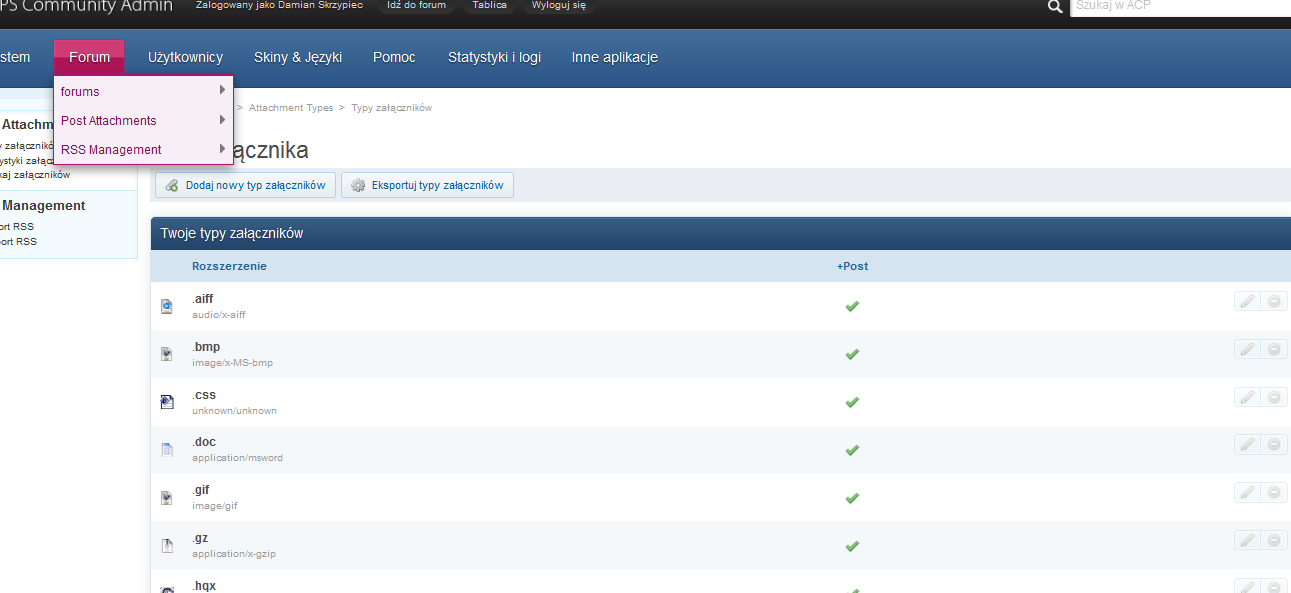The image size is (1291, 593).
Task: Toggle the +Post checkmark for .aiff
Action: [x=852, y=306]
